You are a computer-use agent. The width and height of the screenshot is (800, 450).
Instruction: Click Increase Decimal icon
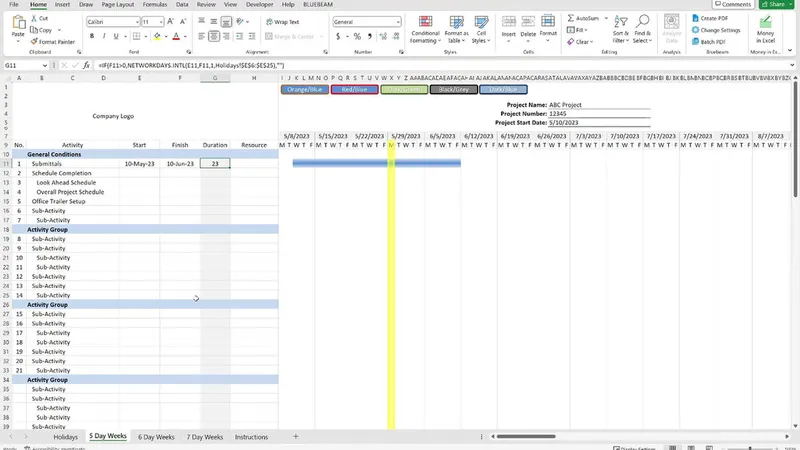(x=383, y=36)
